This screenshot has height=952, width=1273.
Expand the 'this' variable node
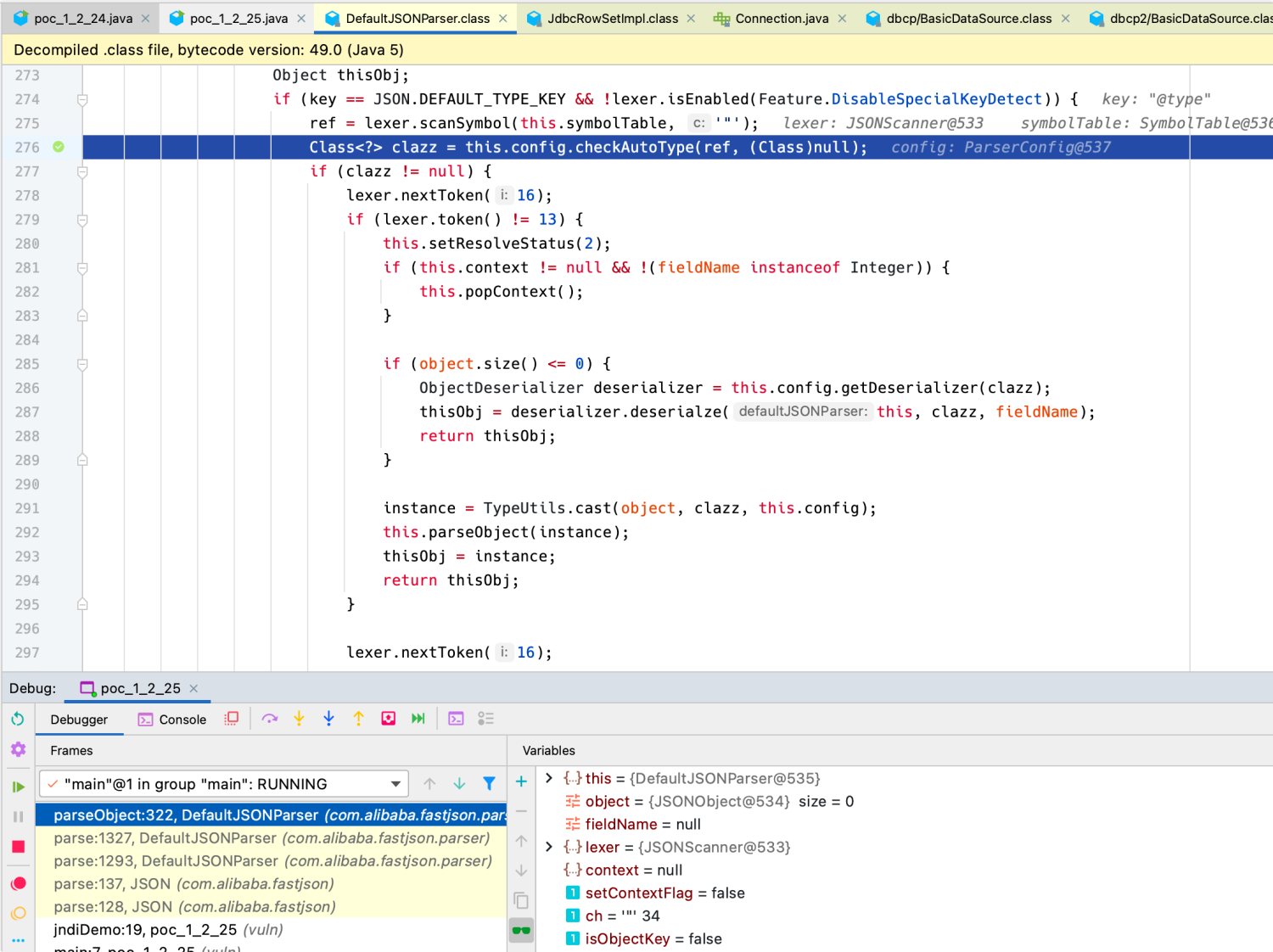tap(549, 778)
